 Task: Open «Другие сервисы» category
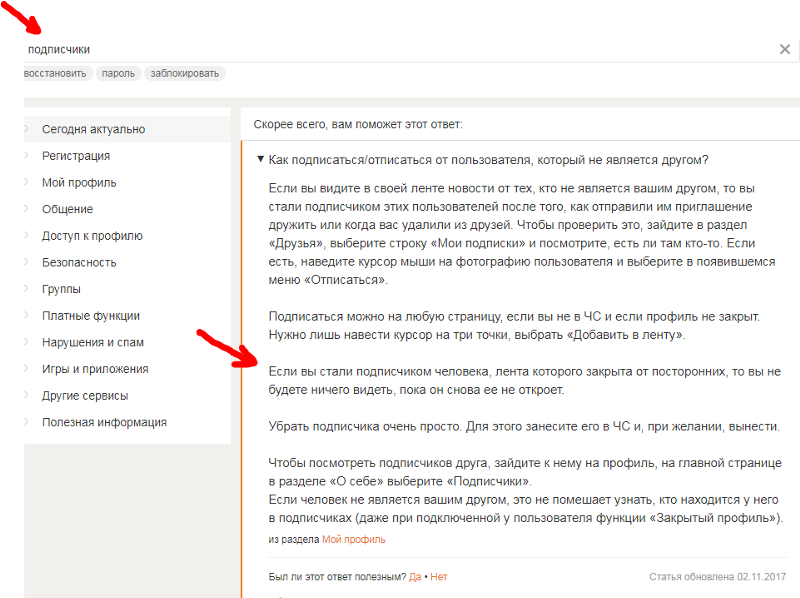(127, 395)
